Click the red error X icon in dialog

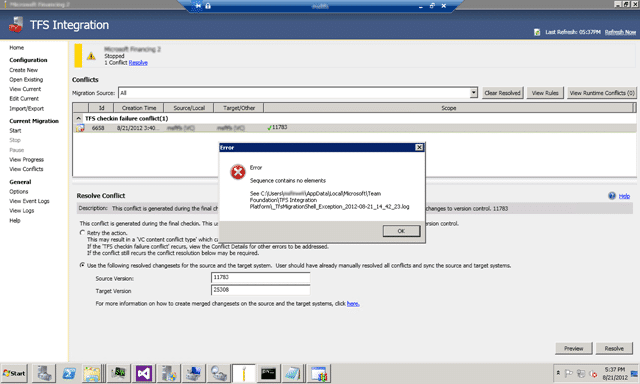pyautogui.click(x=238, y=172)
